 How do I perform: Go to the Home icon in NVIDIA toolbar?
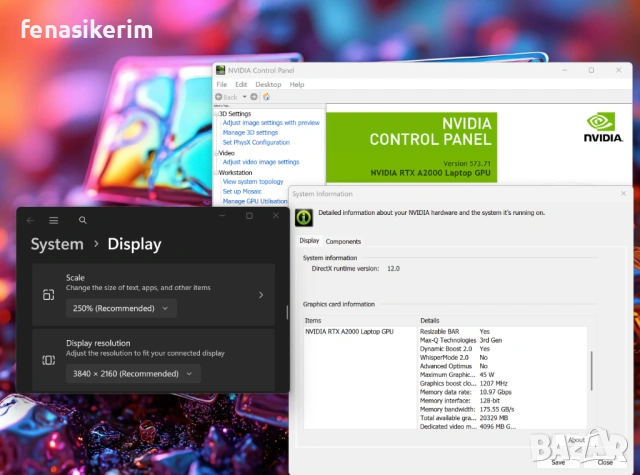(267, 97)
